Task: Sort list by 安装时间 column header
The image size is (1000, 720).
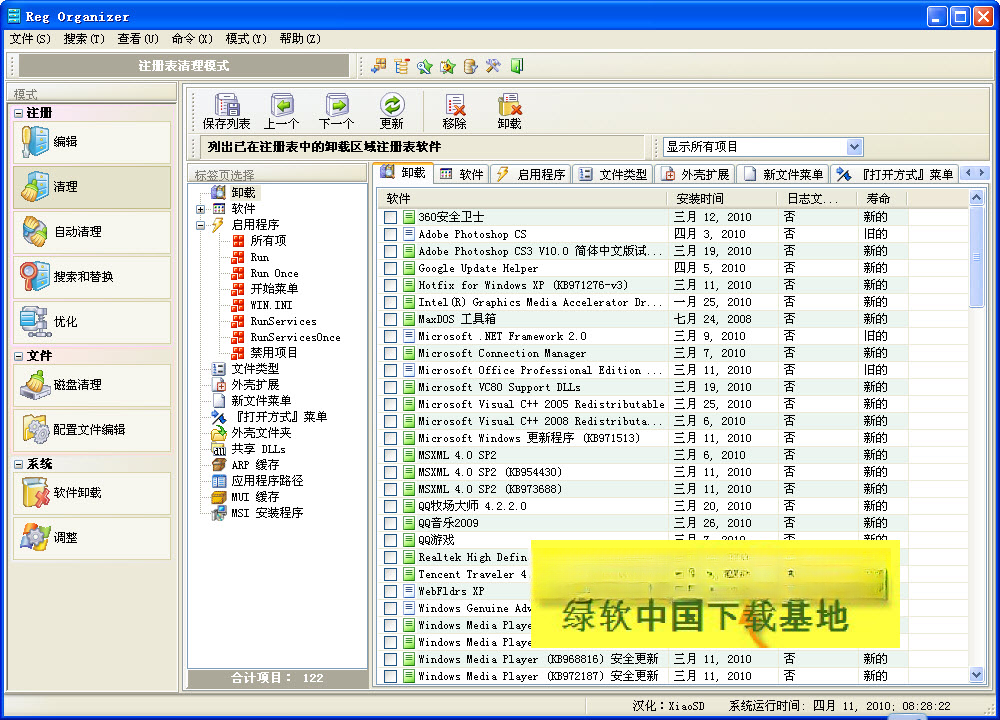Action: 723,199
